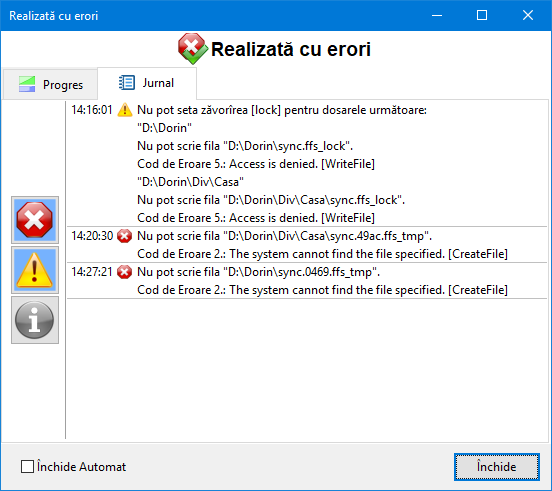Minimize the Realizată cu erori window

(437, 15)
